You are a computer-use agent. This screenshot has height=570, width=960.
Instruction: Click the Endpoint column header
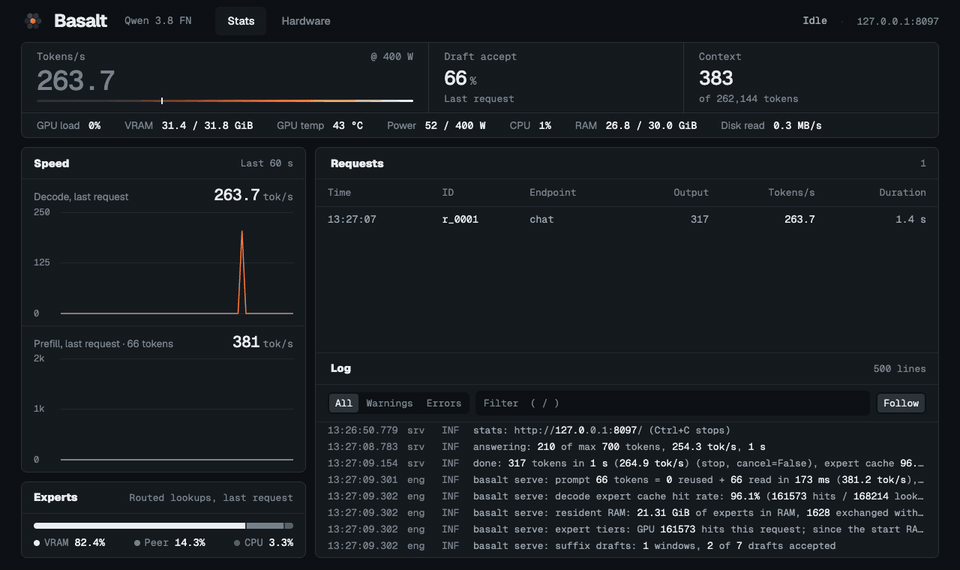click(x=552, y=192)
